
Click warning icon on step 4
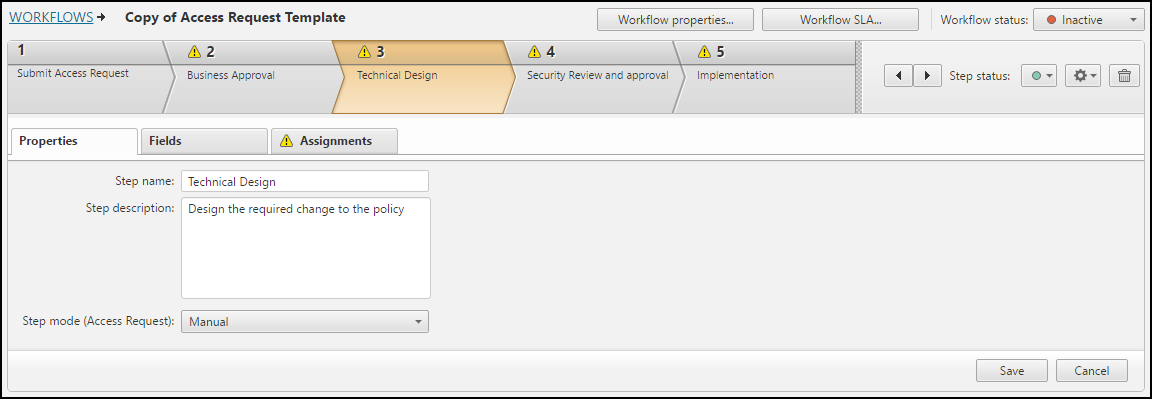[x=534, y=51]
